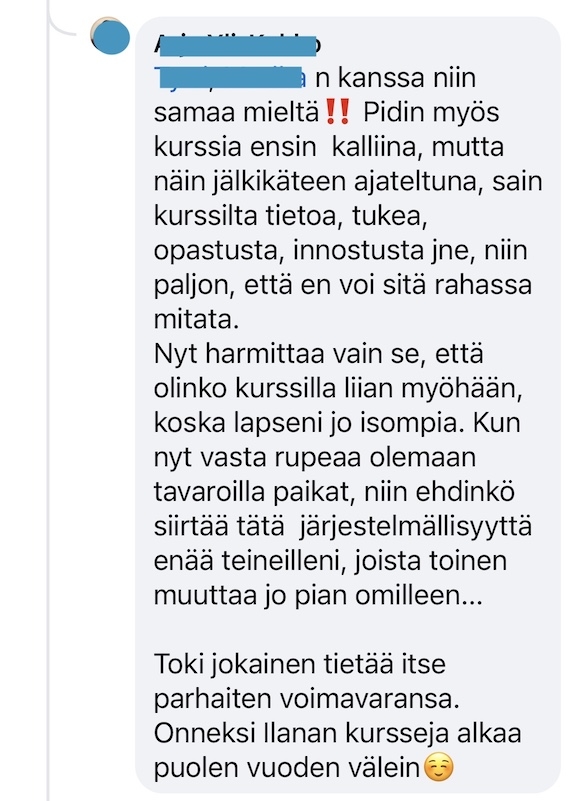Open the commenter's round profile avatar

[110, 36]
